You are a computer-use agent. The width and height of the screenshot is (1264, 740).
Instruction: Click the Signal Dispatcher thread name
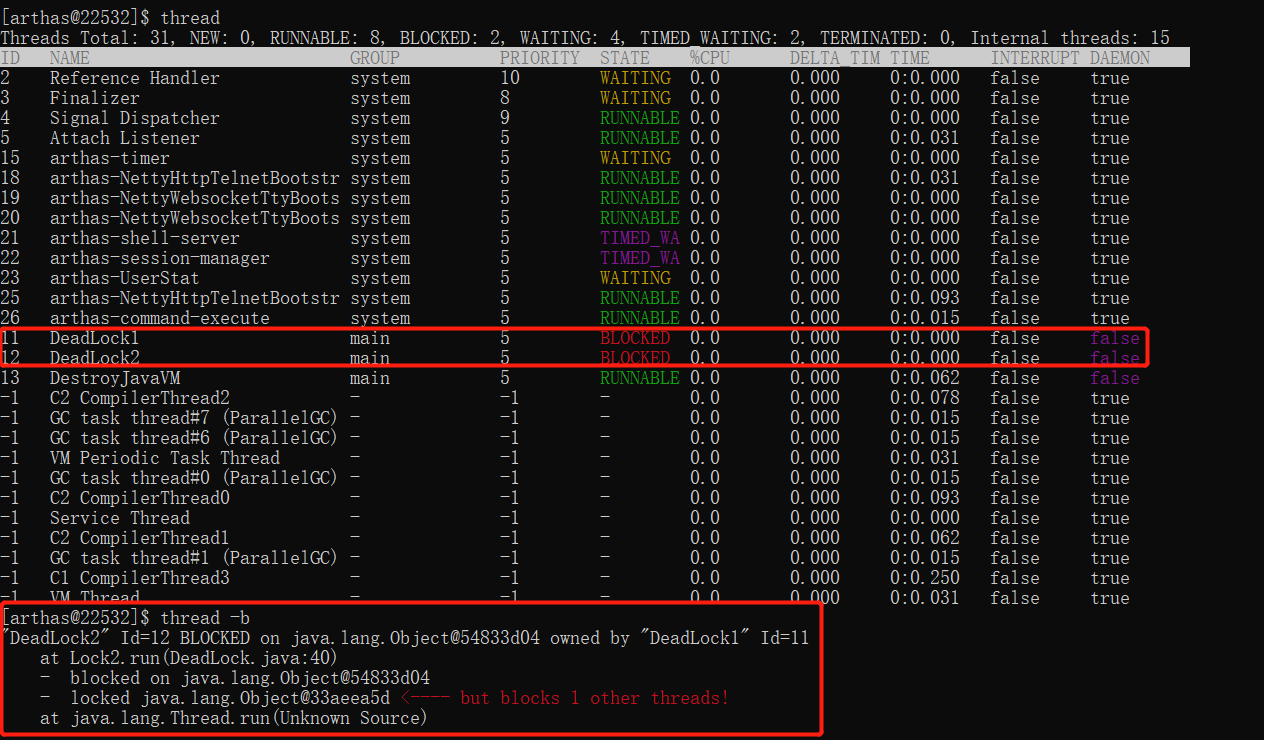[x=135, y=118]
